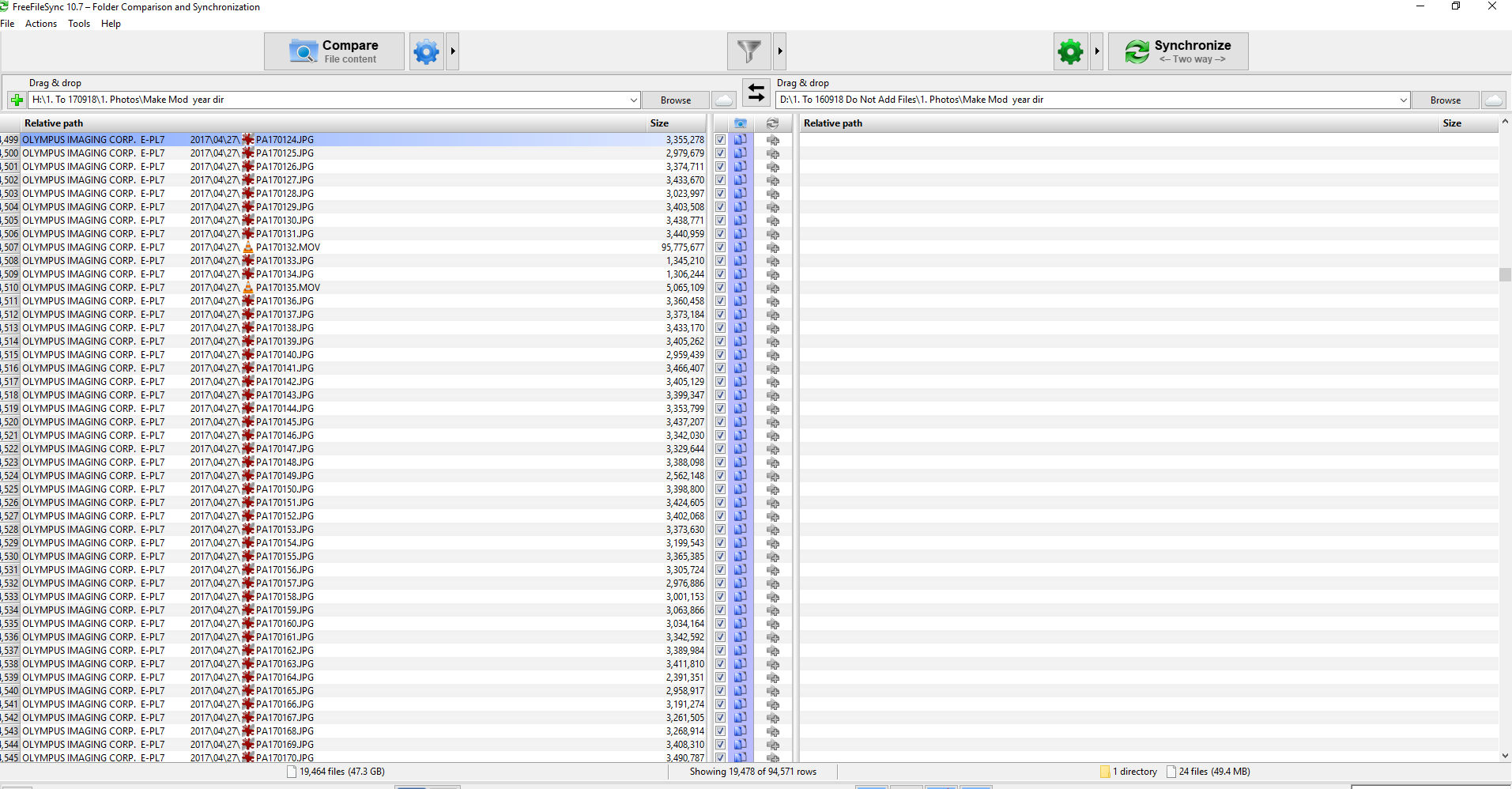Expand sync variant arrow next to green gear

pyautogui.click(x=1097, y=51)
